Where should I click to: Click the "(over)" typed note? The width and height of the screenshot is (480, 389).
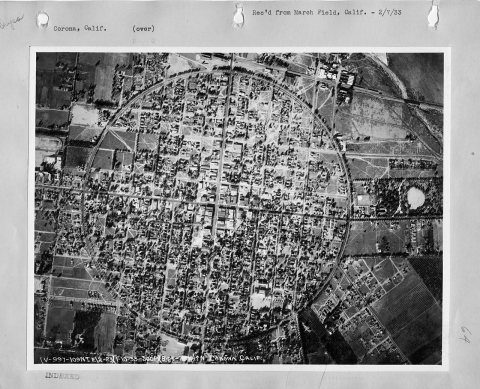click(x=143, y=29)
